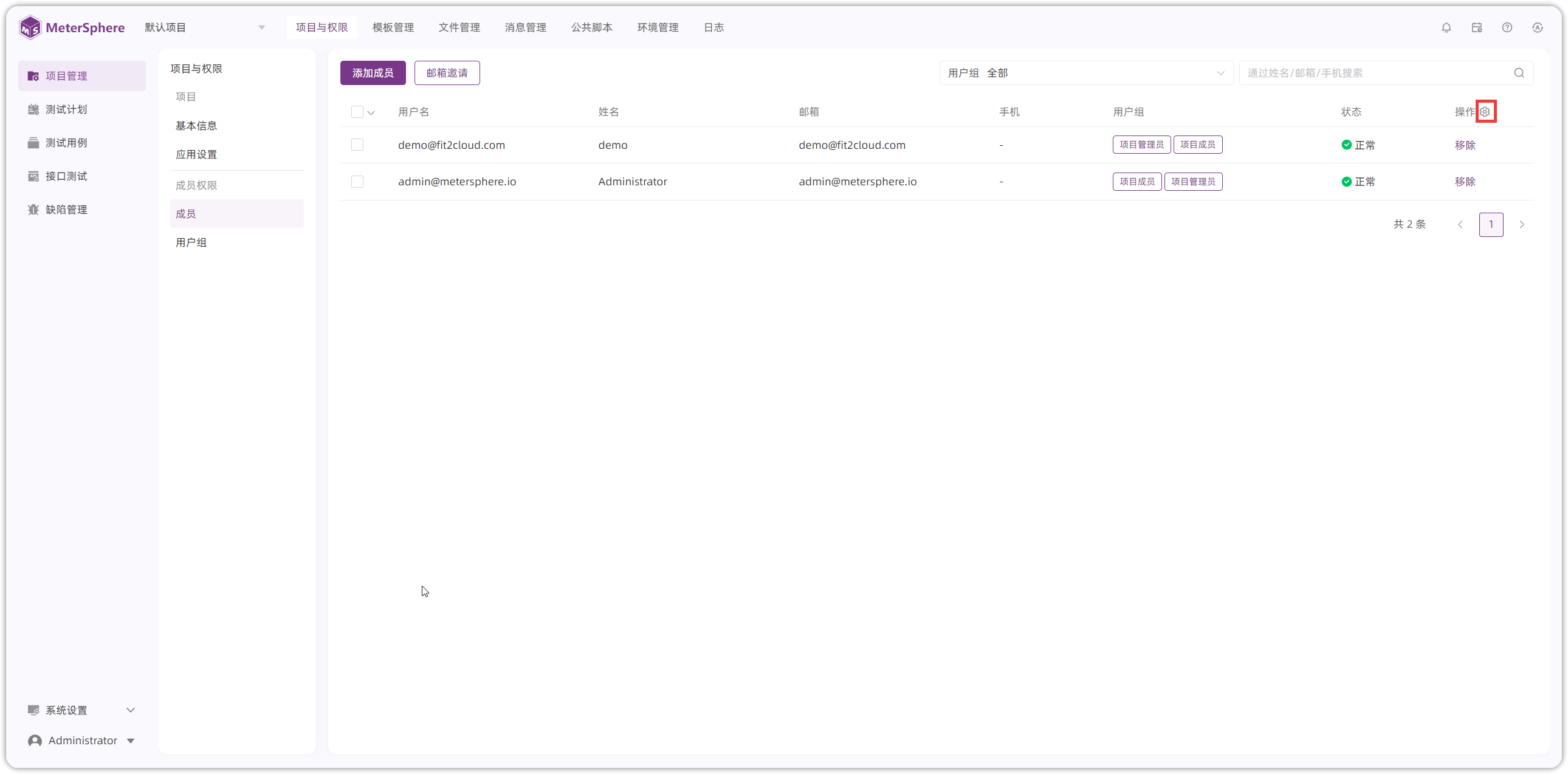1568x774 pixels.
Task: Open 测试用例 in the sidebar
Action: click(81, 143)
